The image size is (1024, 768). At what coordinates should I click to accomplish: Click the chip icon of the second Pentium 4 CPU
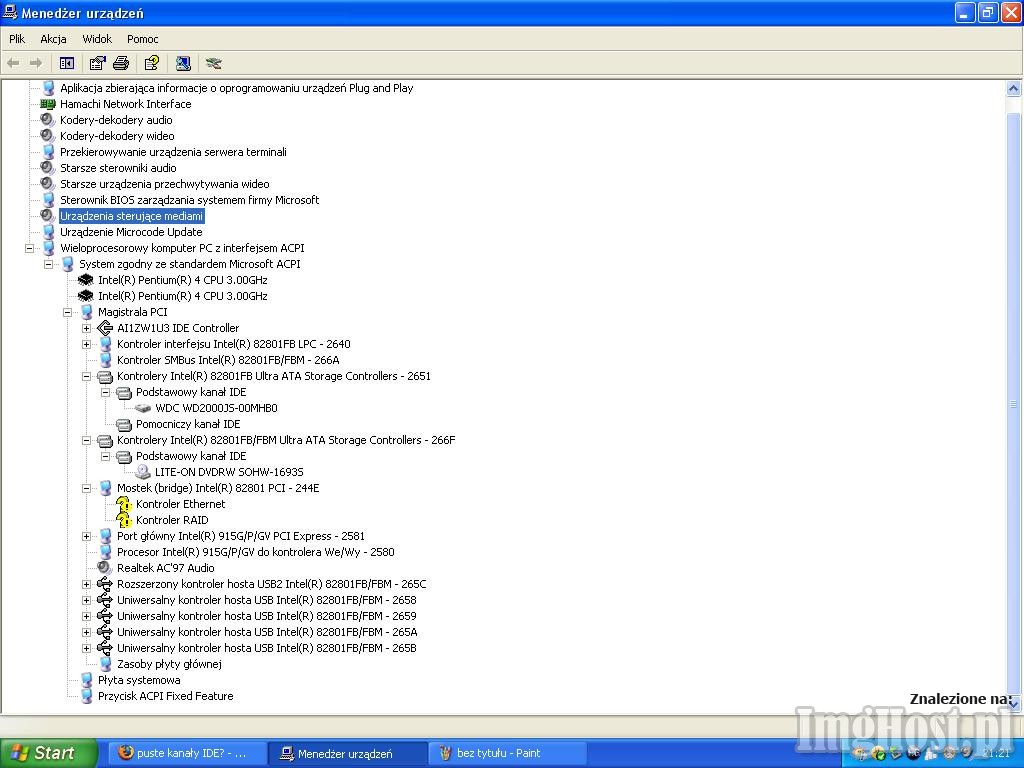pyautogui.click(x=86, y=296)
